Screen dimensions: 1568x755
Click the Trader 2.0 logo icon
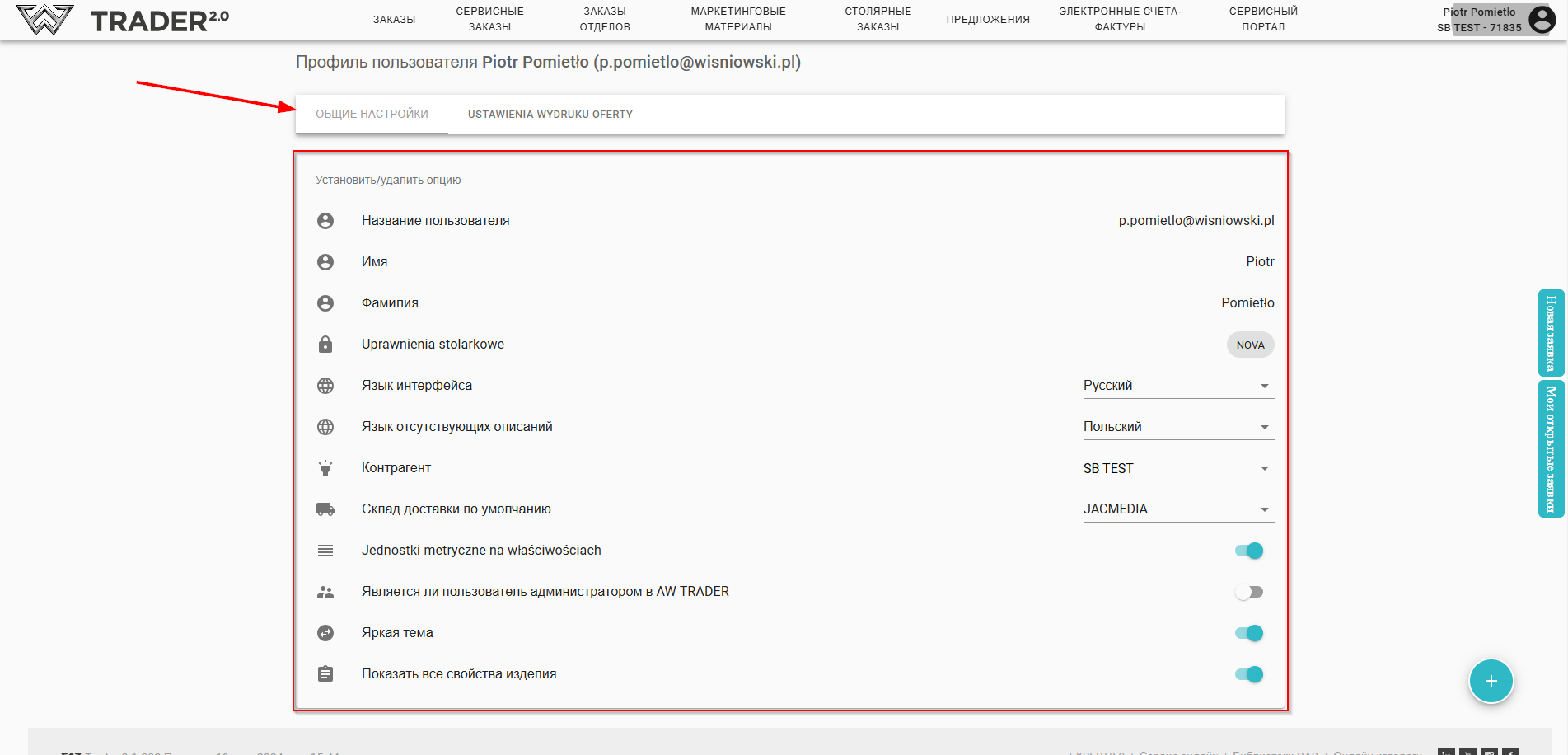(44, 20)
